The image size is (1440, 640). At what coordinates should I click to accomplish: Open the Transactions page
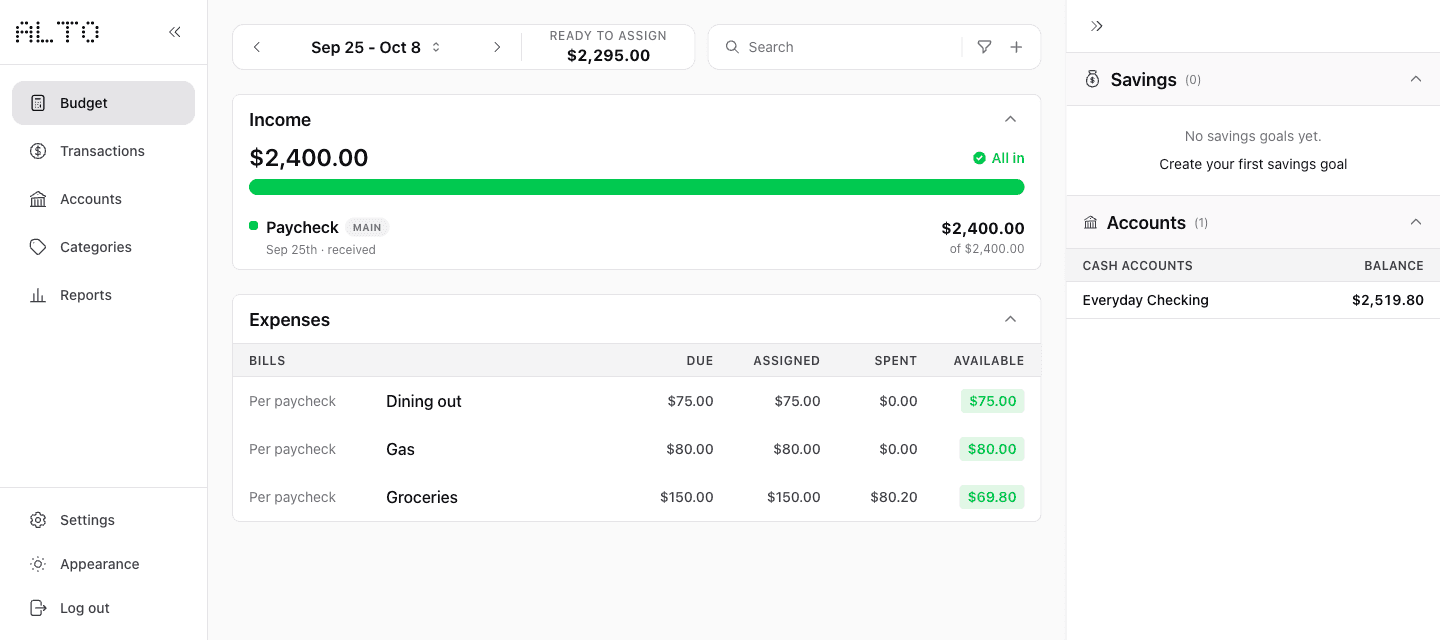pyautogui.click(x=103, y=151)
